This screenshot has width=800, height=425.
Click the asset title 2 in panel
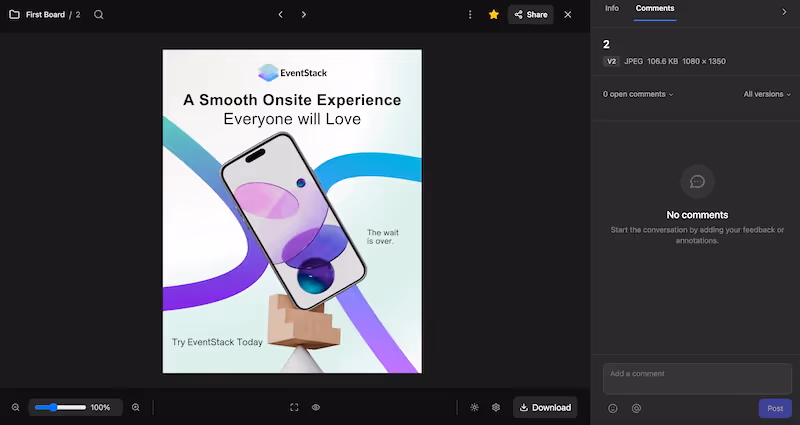point(606,44)
